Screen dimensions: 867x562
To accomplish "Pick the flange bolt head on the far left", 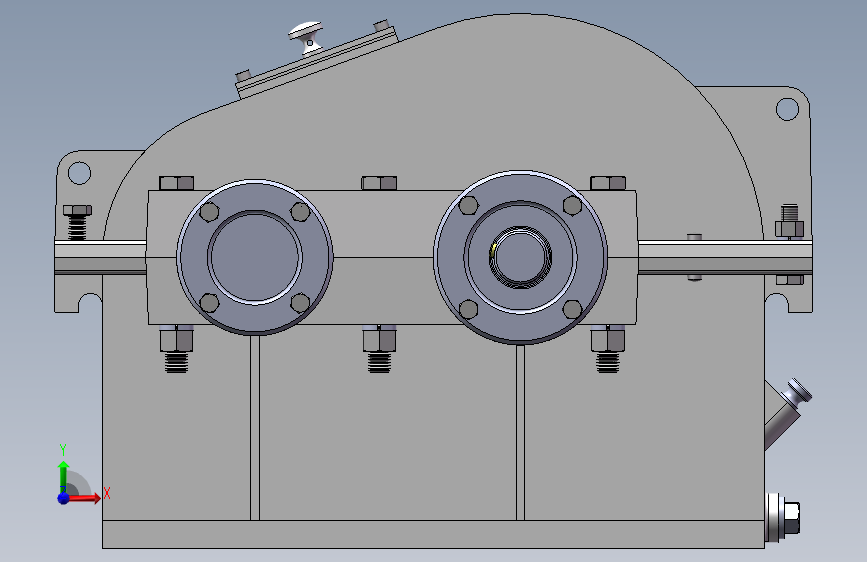I will coord(77,211).
